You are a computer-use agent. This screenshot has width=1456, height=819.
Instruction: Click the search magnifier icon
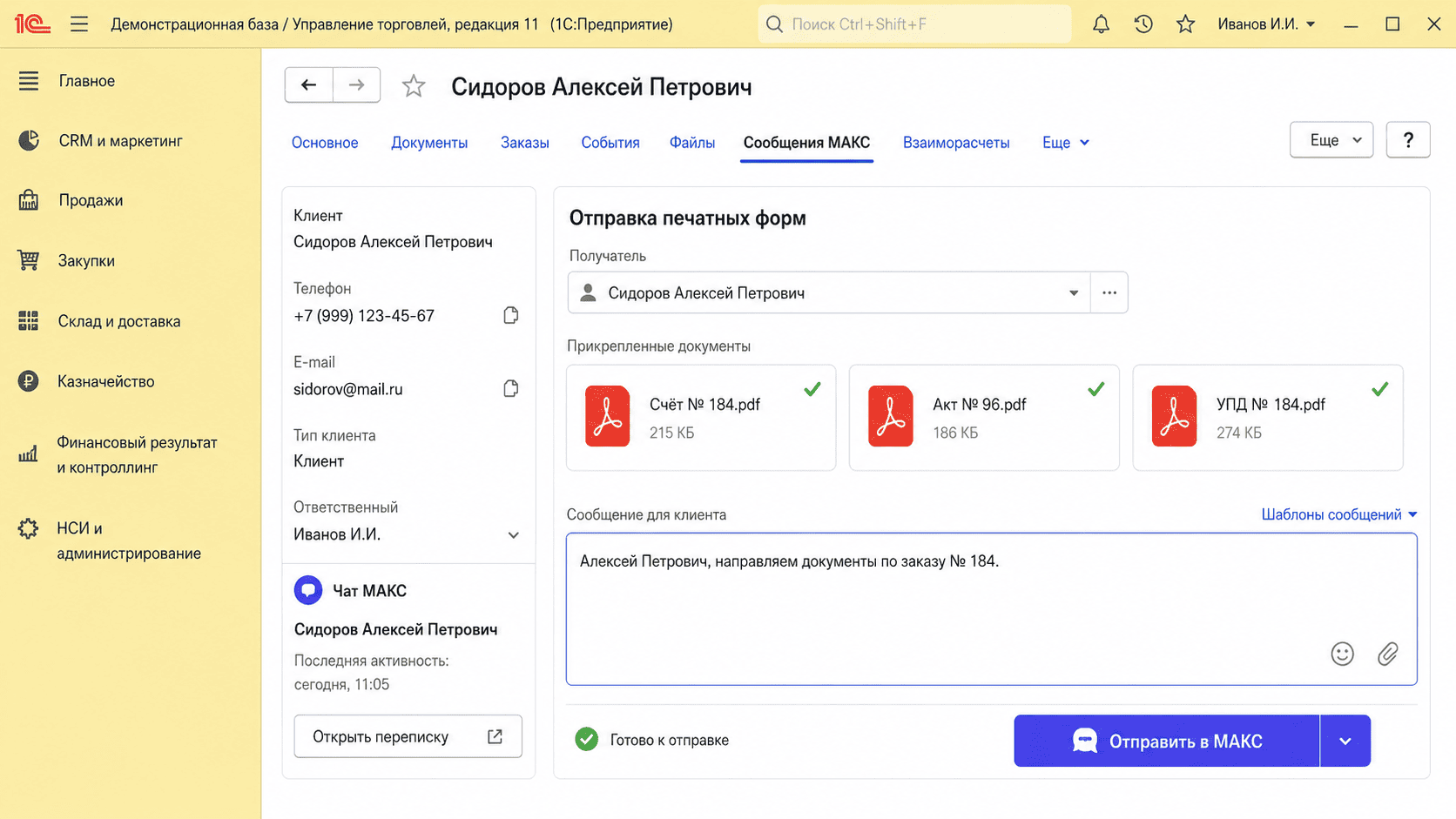click(x=774, y=23)
